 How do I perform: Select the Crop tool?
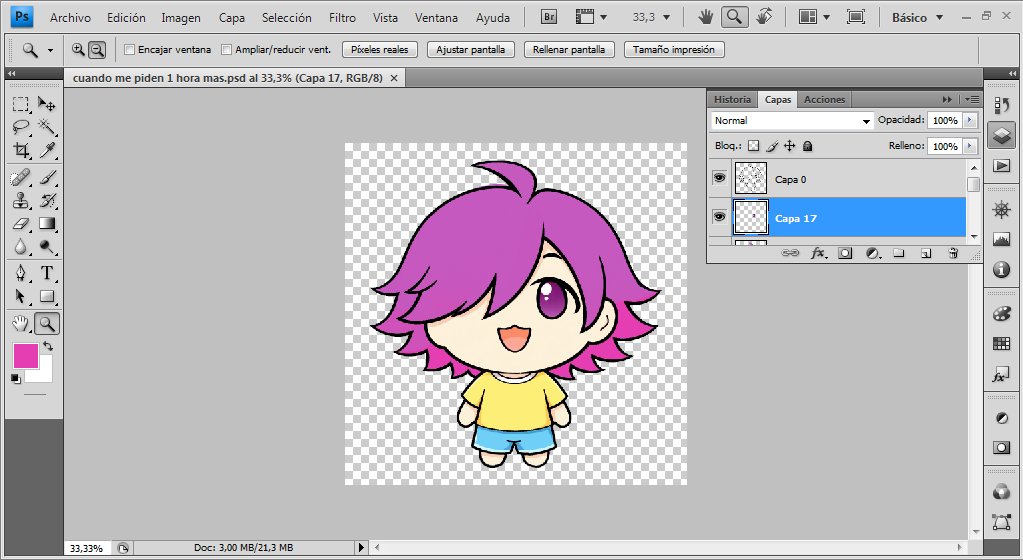(x=21, y=150)
